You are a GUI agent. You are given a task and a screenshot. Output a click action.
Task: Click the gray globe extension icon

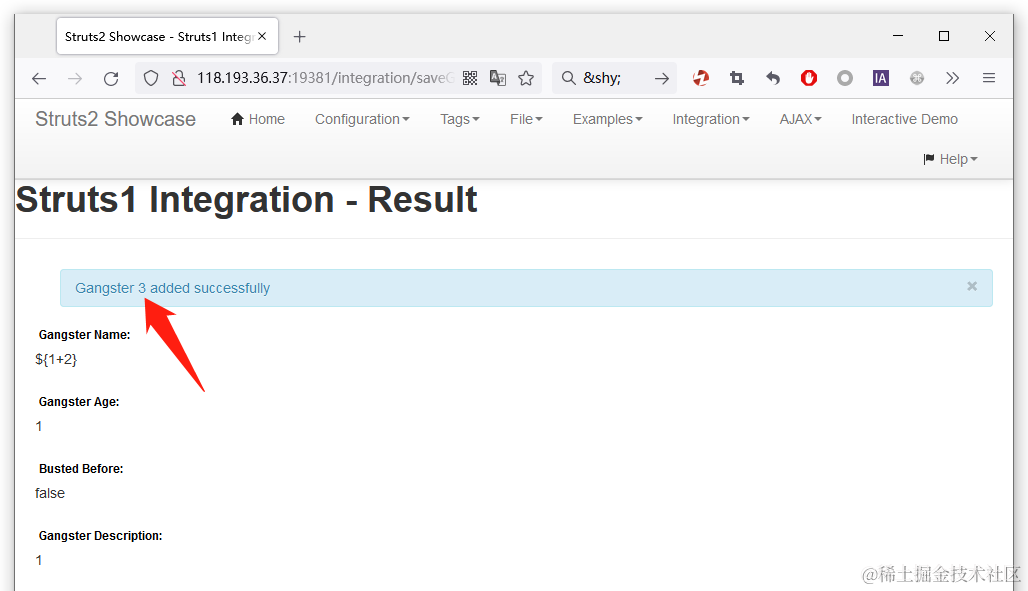917,79
